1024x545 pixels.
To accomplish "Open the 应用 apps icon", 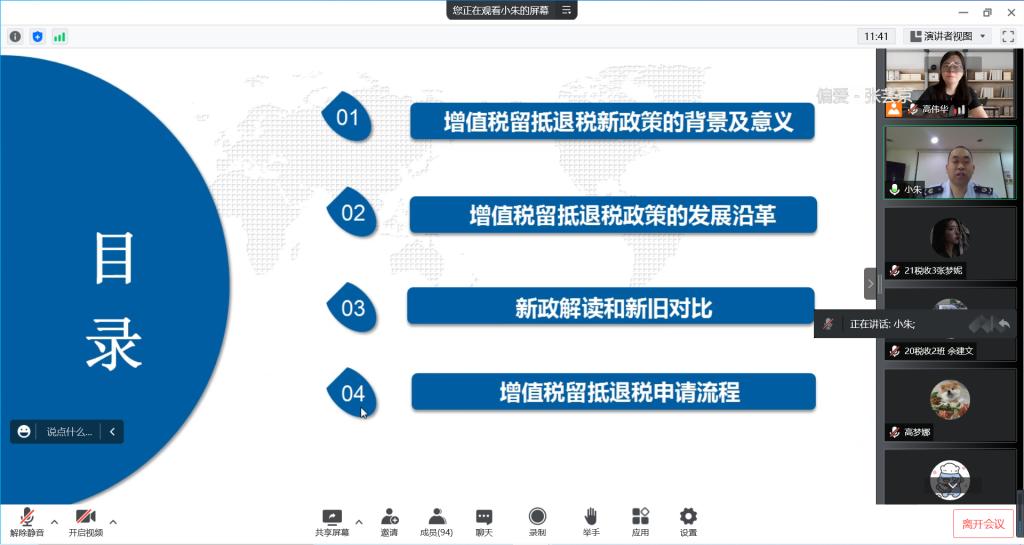I will [640, 521].
